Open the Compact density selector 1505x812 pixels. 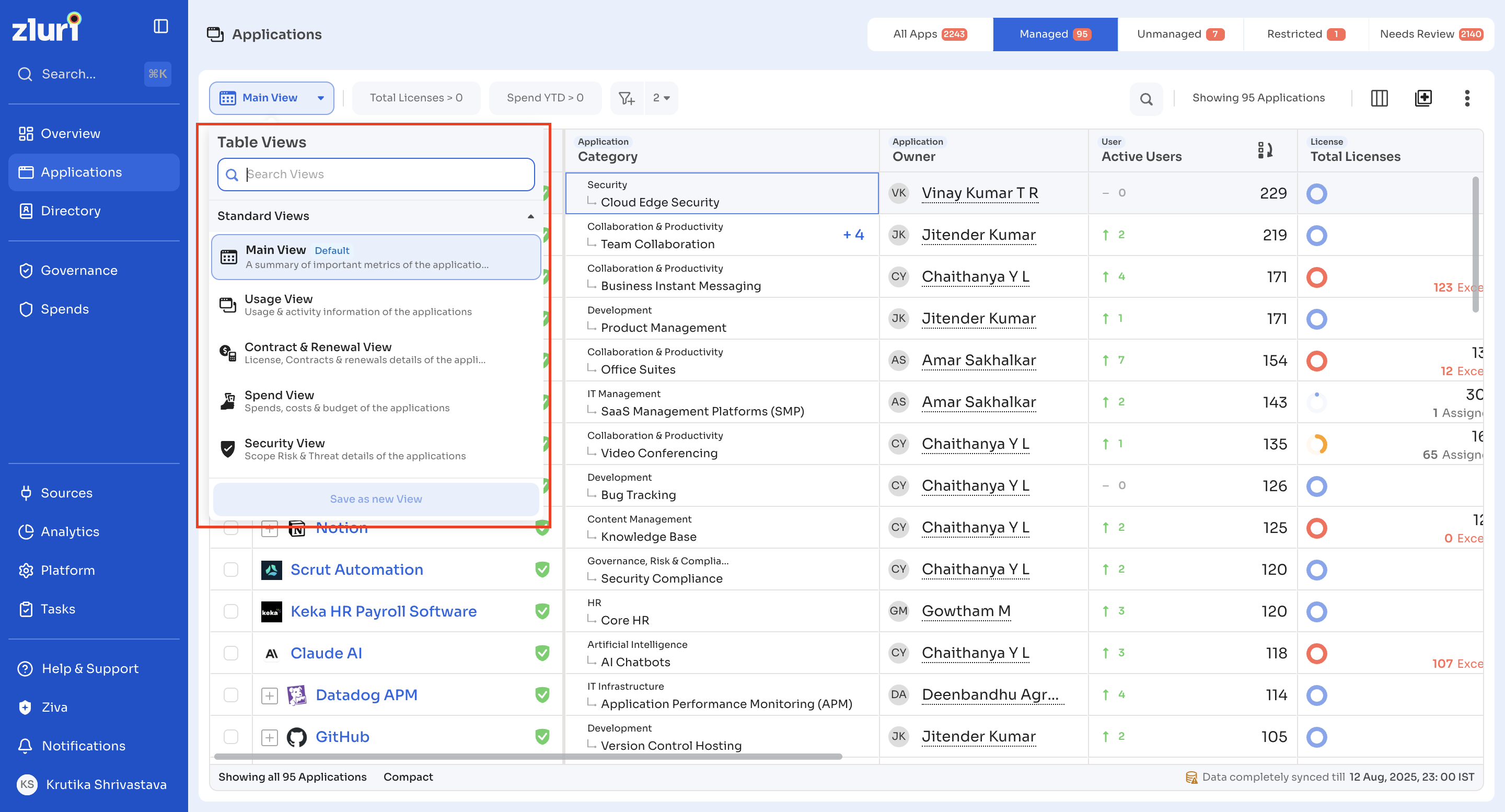[x=408, y=778]
